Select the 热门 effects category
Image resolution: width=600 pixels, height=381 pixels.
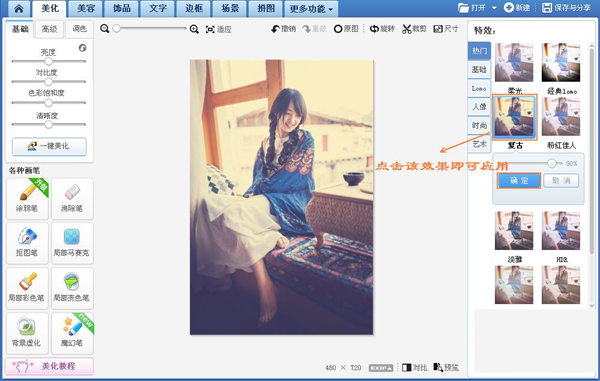(479, 51)
